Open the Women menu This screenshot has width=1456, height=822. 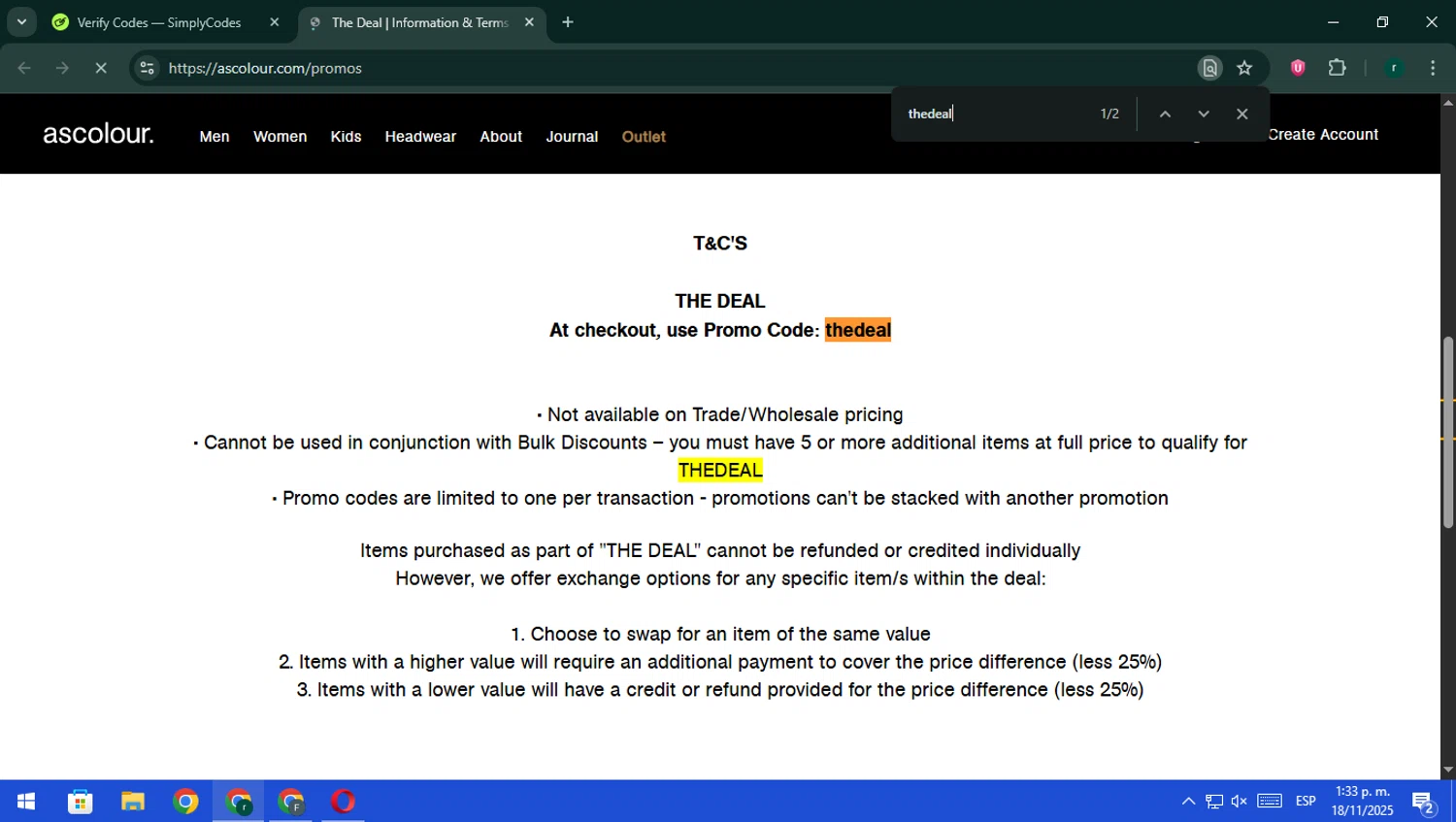(281, 137)
